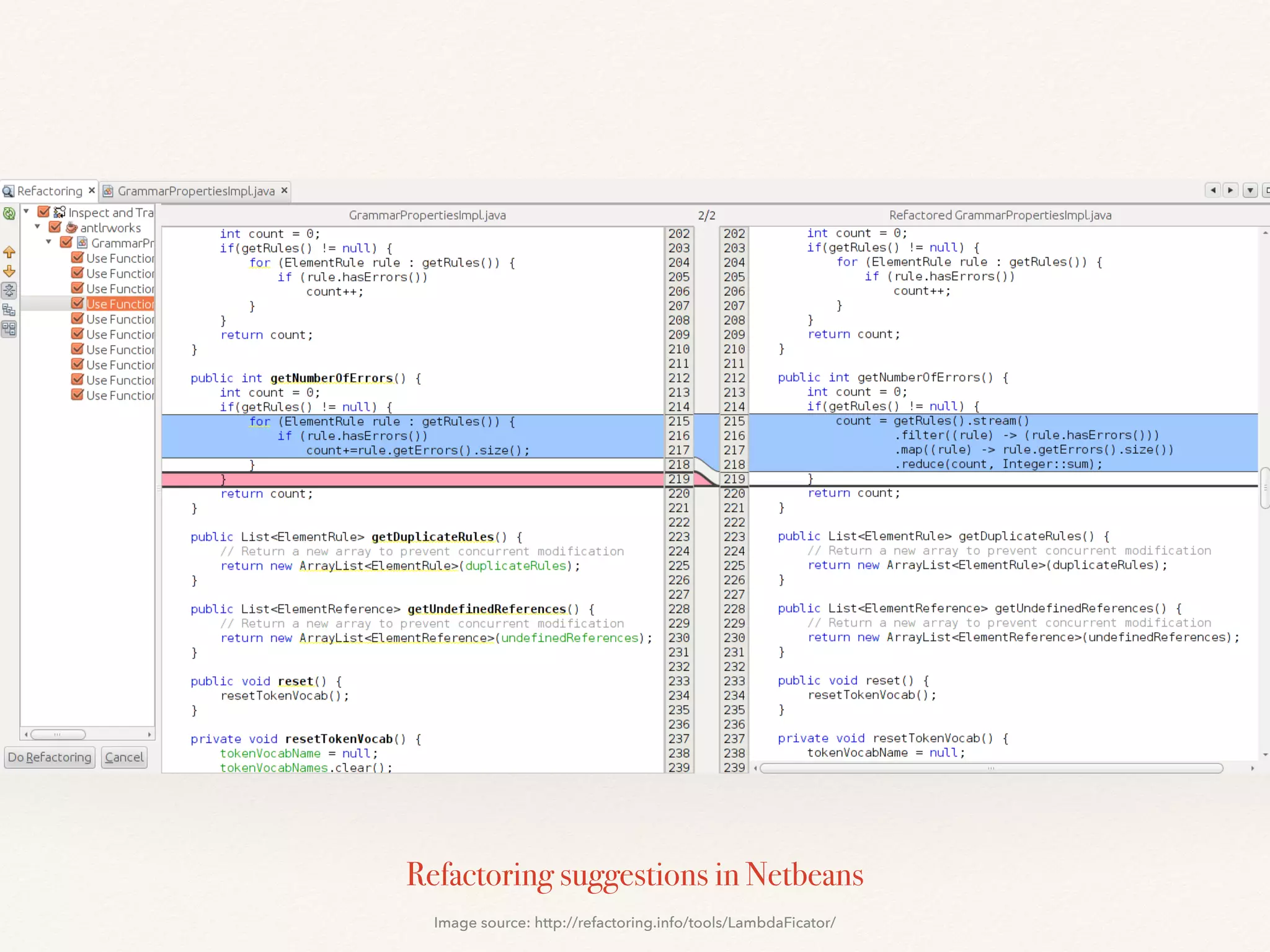Close the GrammarPropertiesImpl.java tab
1270x952 pixels.
coord(285,190)
